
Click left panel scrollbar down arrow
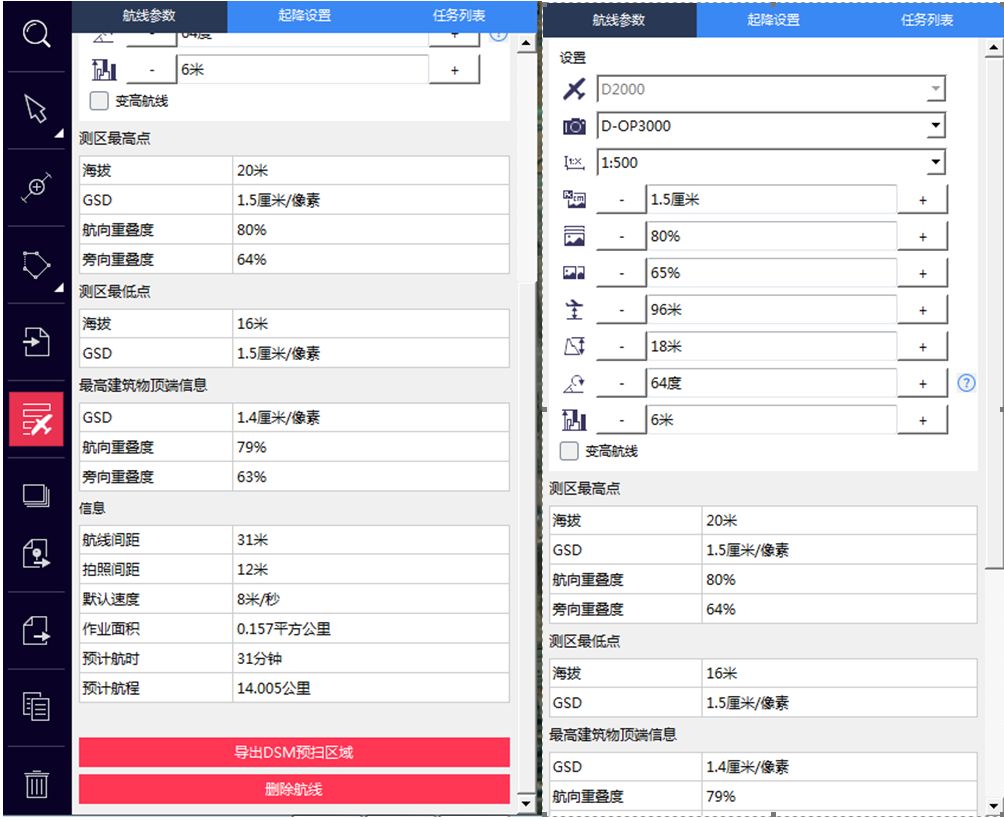pos(526,803)
